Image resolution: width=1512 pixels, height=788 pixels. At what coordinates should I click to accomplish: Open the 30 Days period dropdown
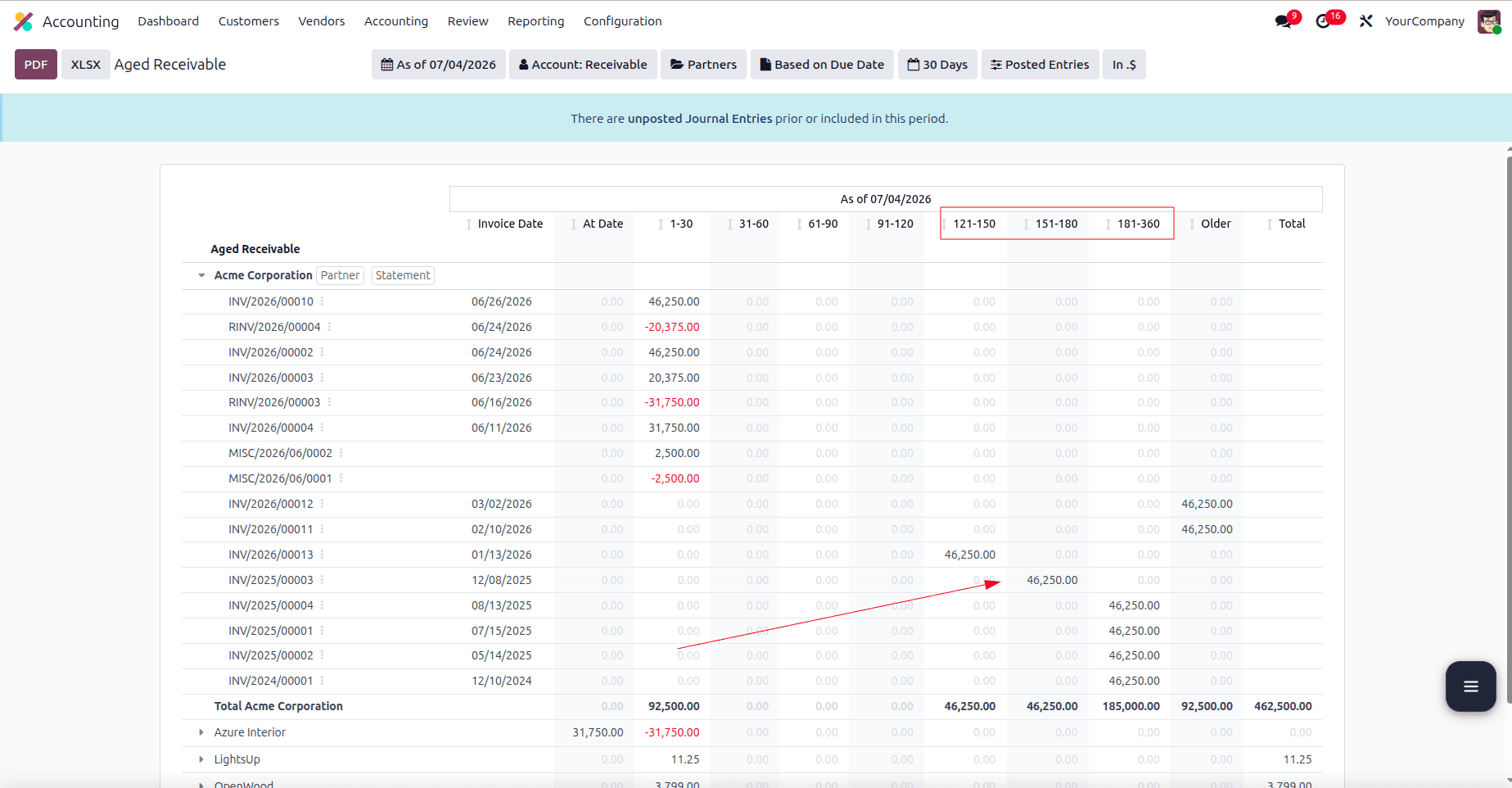click(x=937, y=65)
